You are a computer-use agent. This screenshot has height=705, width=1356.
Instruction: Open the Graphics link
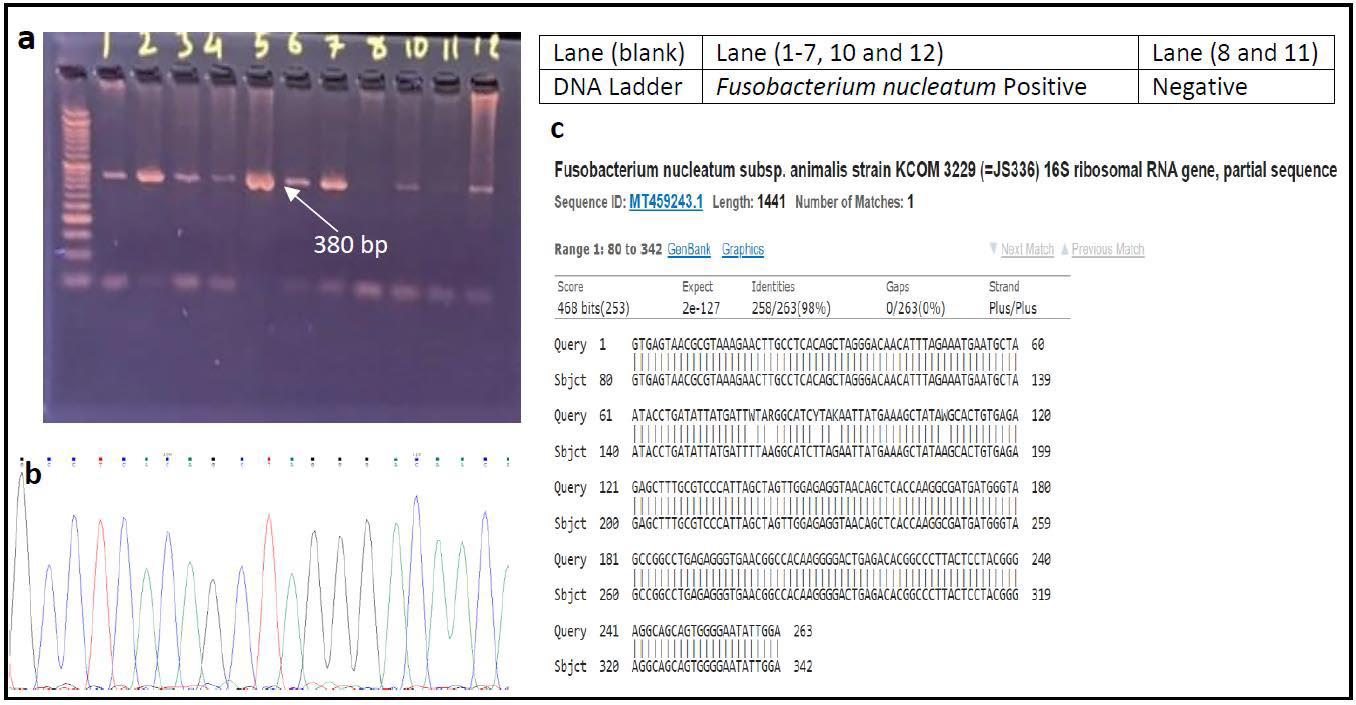click(x=743, y=249)
